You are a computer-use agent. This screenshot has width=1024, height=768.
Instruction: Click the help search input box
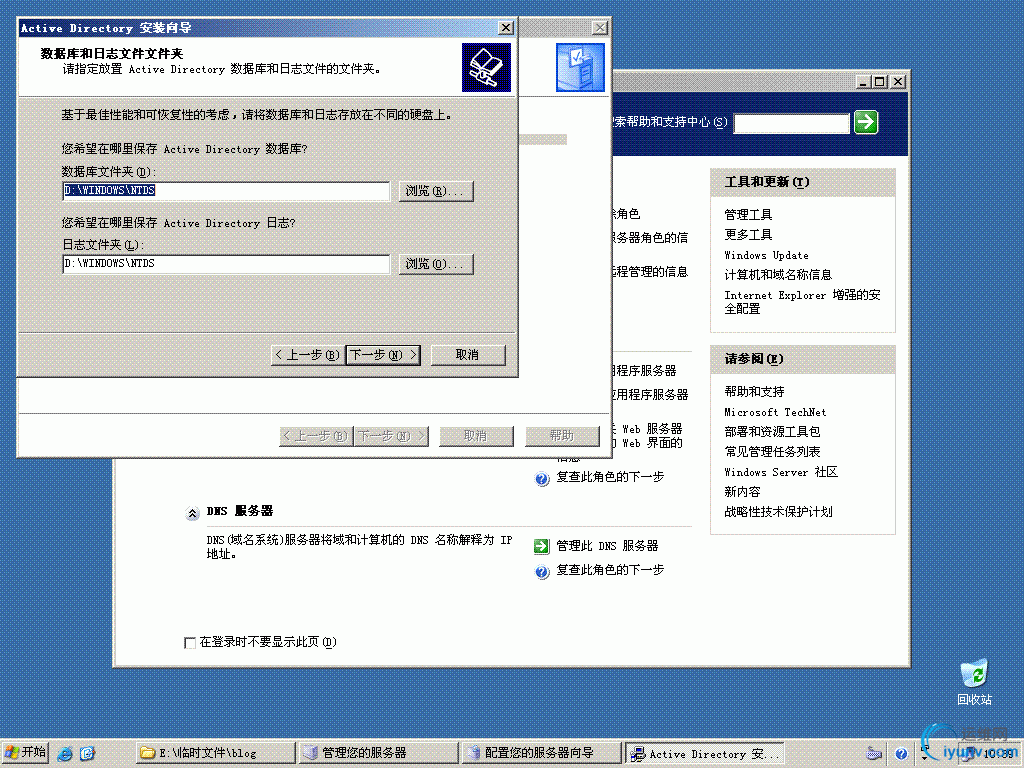791,123
